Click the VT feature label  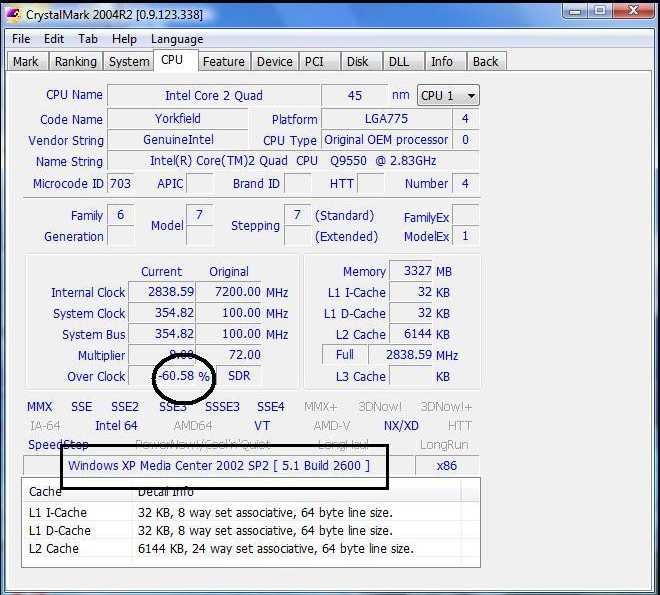[x=262, y=426]
